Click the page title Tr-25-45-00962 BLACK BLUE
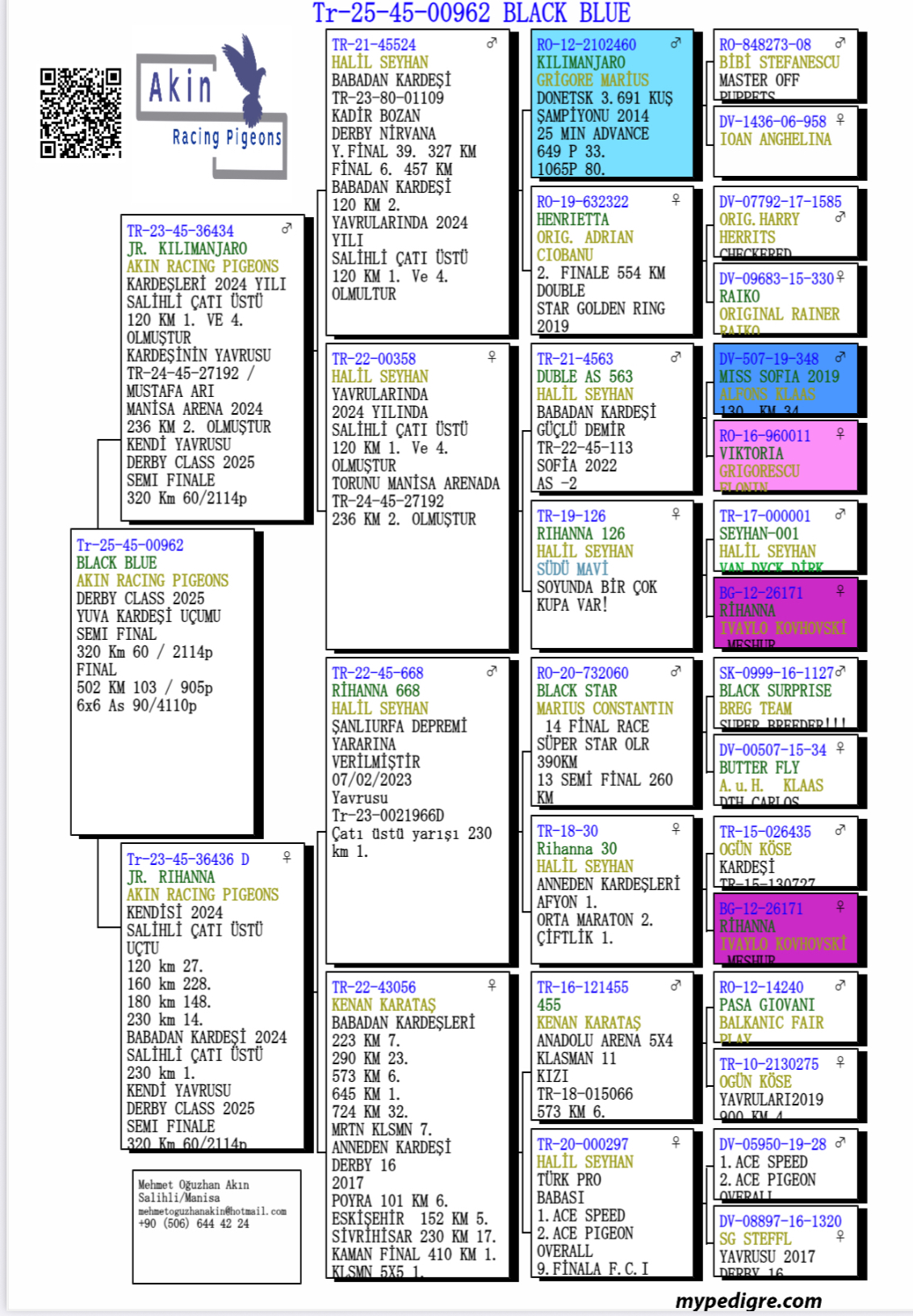Image resolution: width=913 pixels, height=1316 pixels. coord(471,14)
